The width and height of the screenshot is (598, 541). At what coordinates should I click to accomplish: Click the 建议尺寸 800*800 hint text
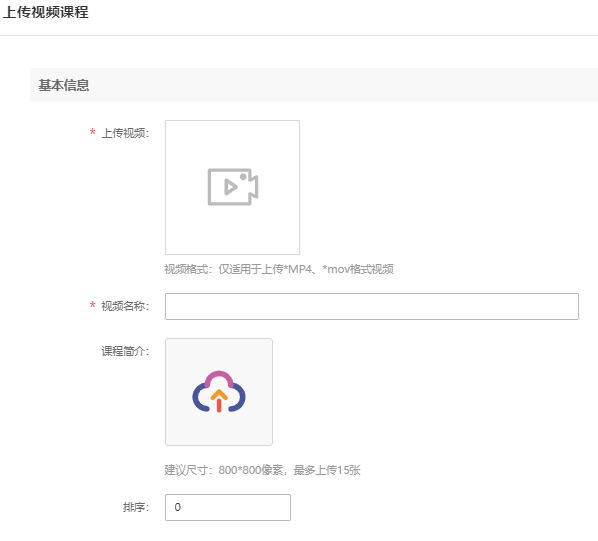pos(262,470)
